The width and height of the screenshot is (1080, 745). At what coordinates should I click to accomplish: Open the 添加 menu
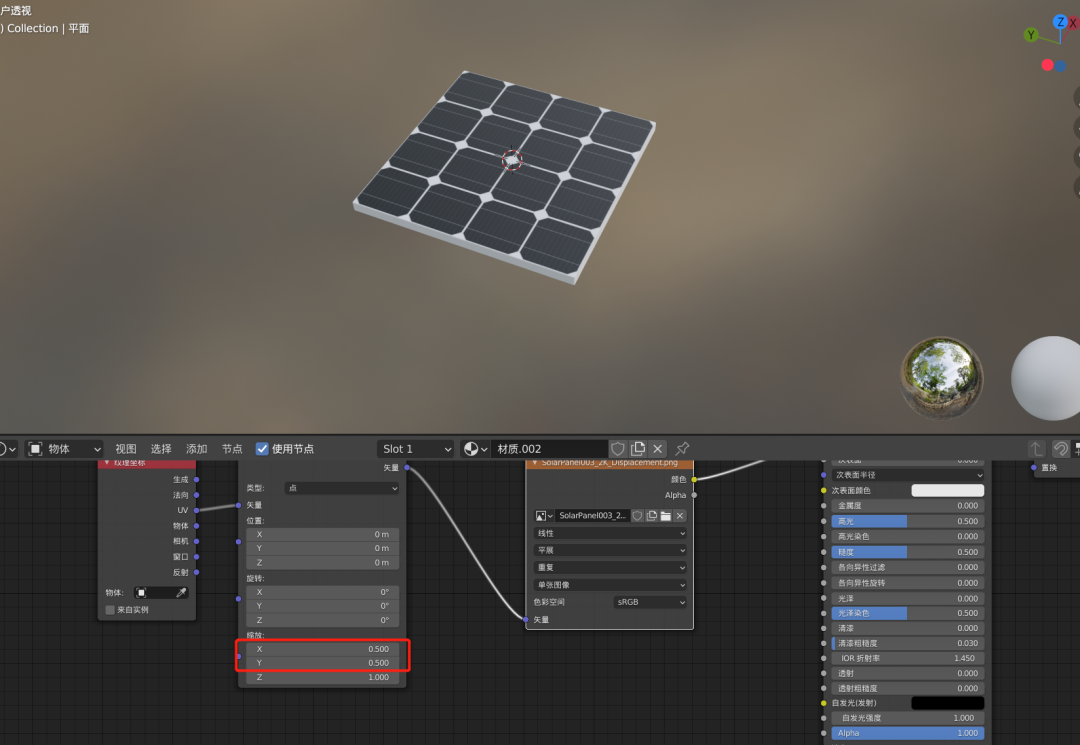(196, 449)
